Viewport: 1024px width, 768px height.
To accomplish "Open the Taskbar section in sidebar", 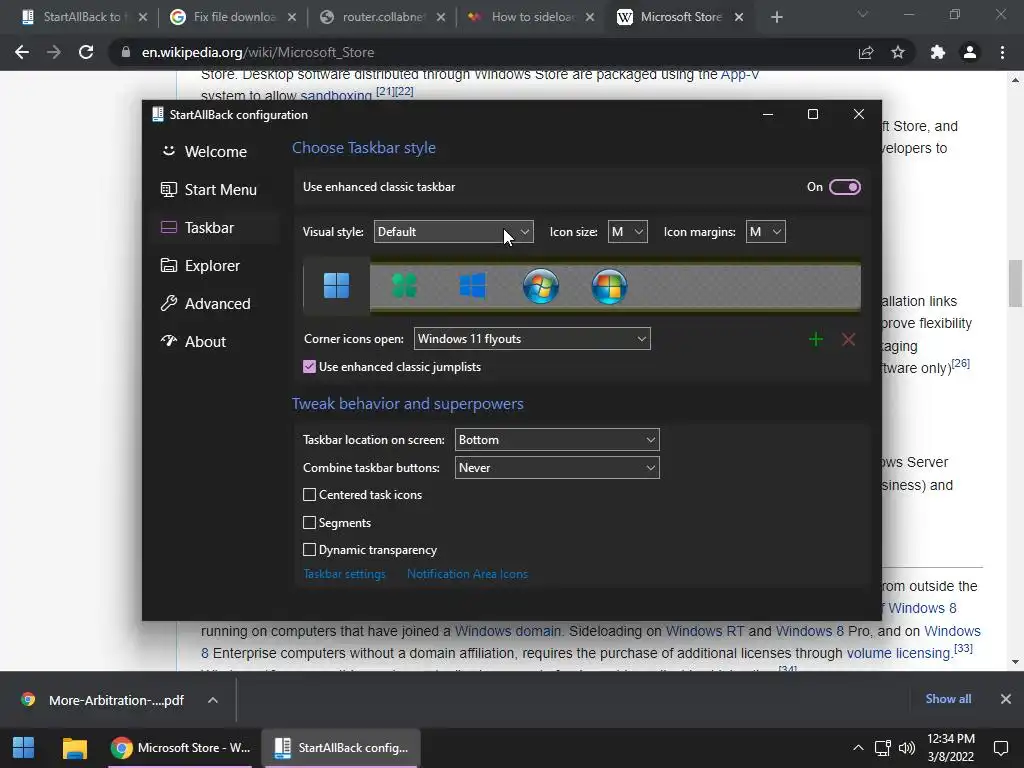I will tap(215, 227).
